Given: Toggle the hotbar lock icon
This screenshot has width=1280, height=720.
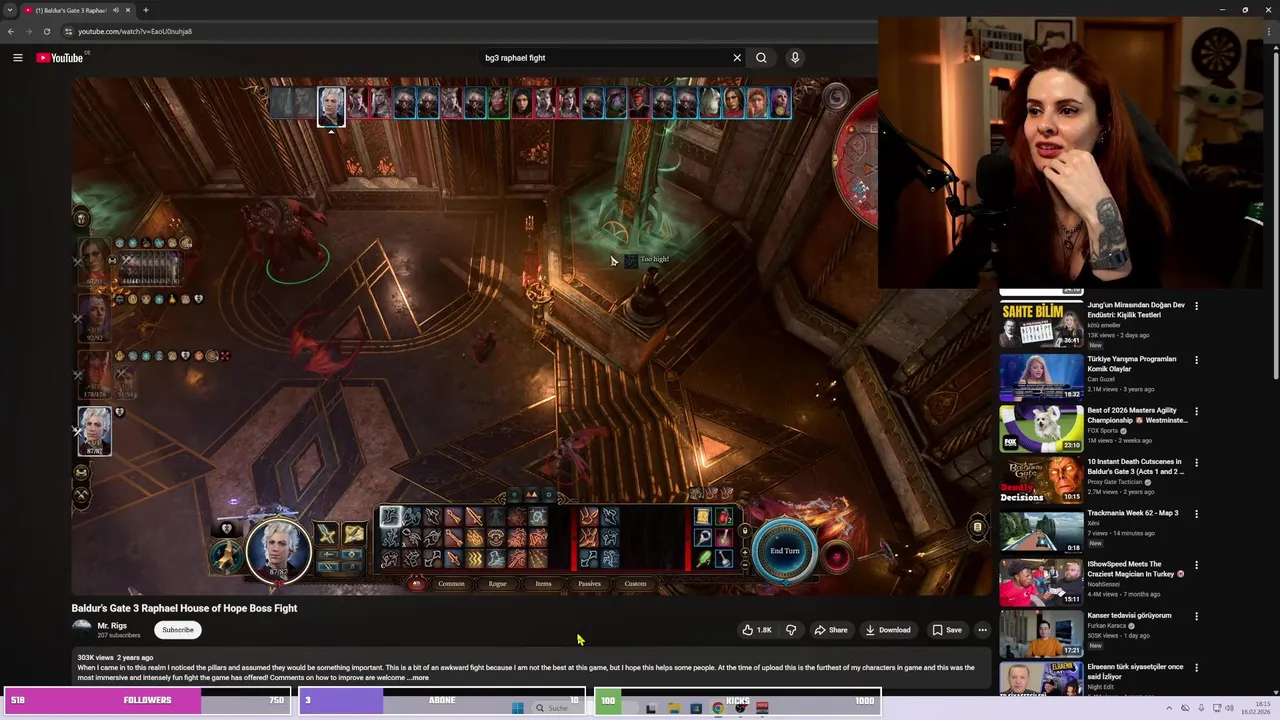Looking at the screenshot, I should pos(744,530).
